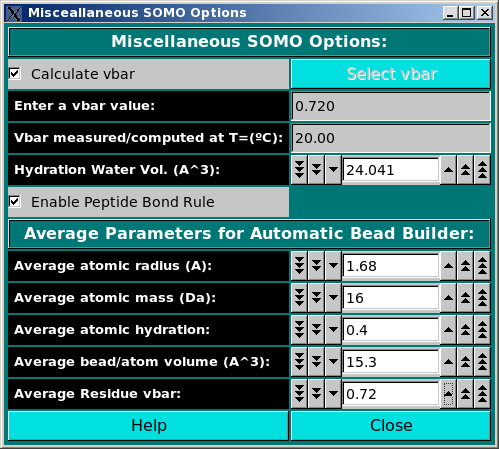The height and width of the screenshot is (449, 499).
Task: Double-arrow decrease Average atomic hydration
Action: [316, 330]
